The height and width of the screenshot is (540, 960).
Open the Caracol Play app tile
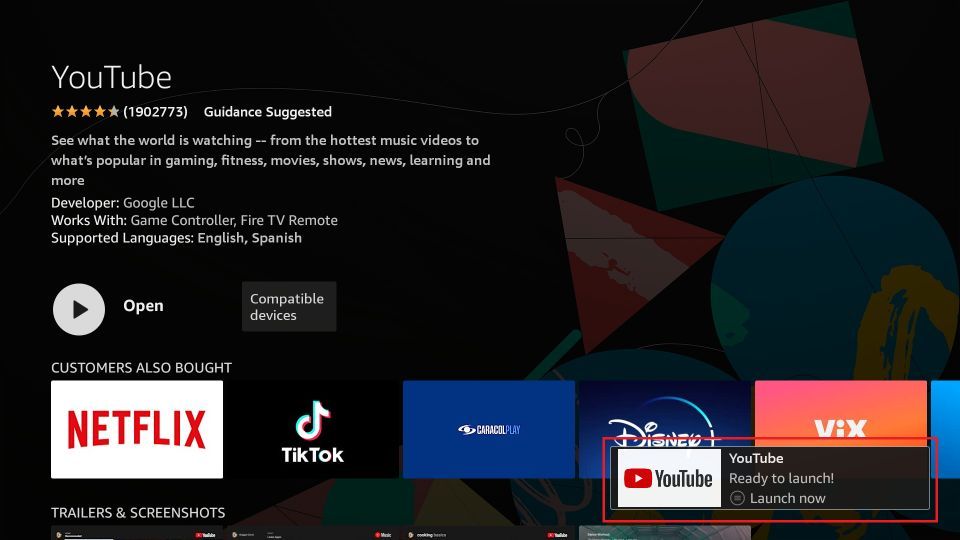coord(489,429)
